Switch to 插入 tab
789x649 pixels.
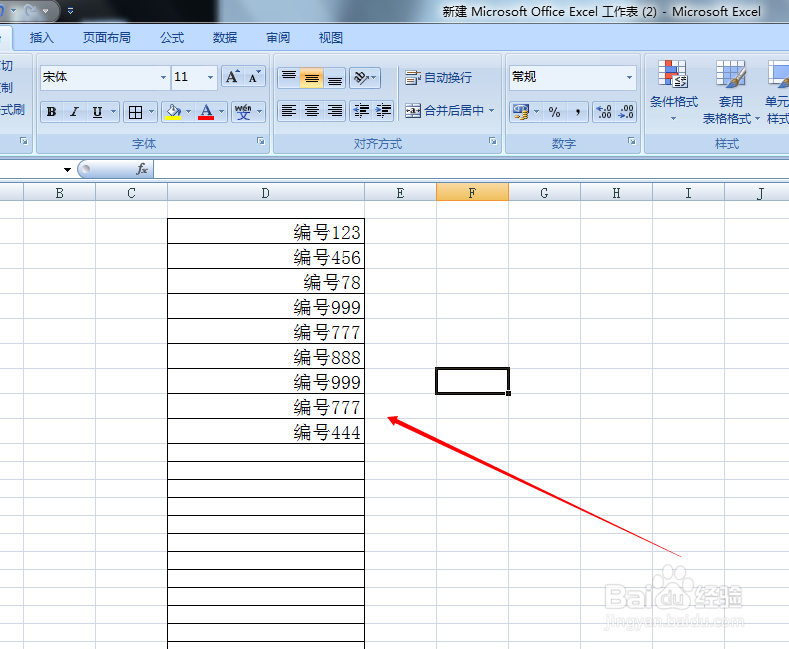point(41,38)
